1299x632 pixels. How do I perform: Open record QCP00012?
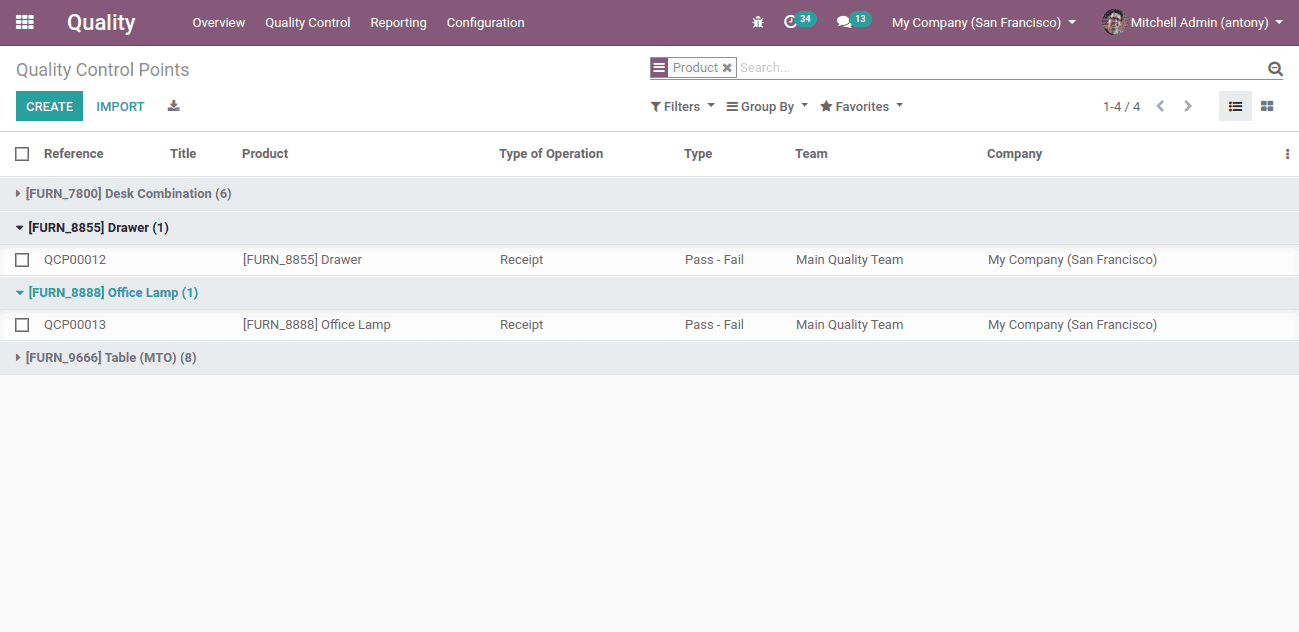[75, 260]
